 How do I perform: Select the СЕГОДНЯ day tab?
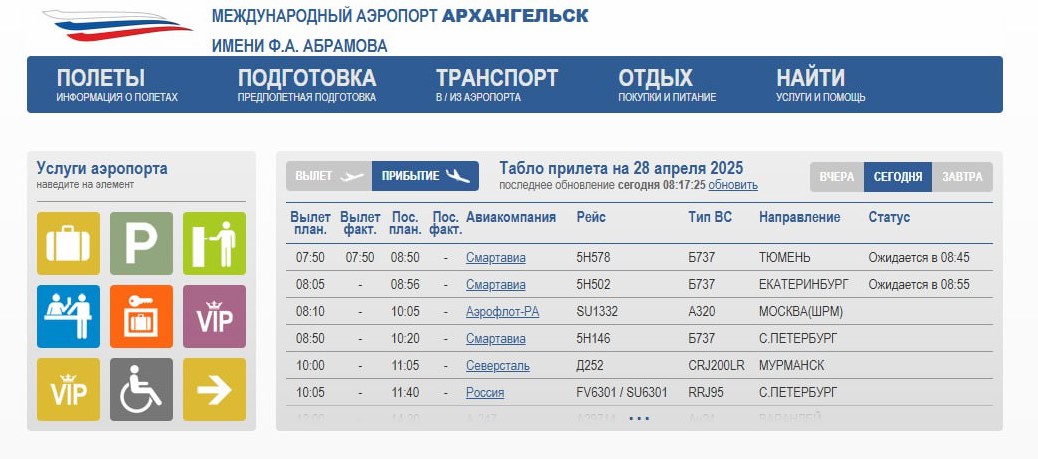898,177
